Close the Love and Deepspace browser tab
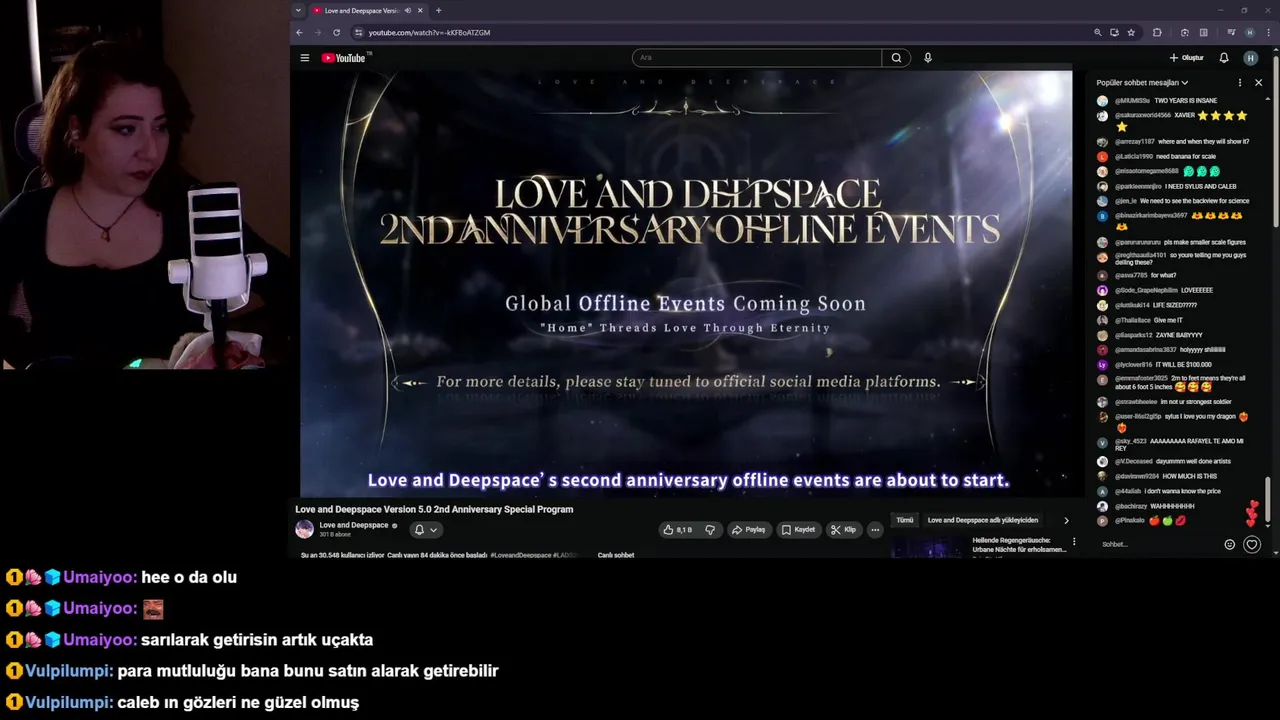Viewport: 1280px width, 720px height. click(x=420, y=10)
